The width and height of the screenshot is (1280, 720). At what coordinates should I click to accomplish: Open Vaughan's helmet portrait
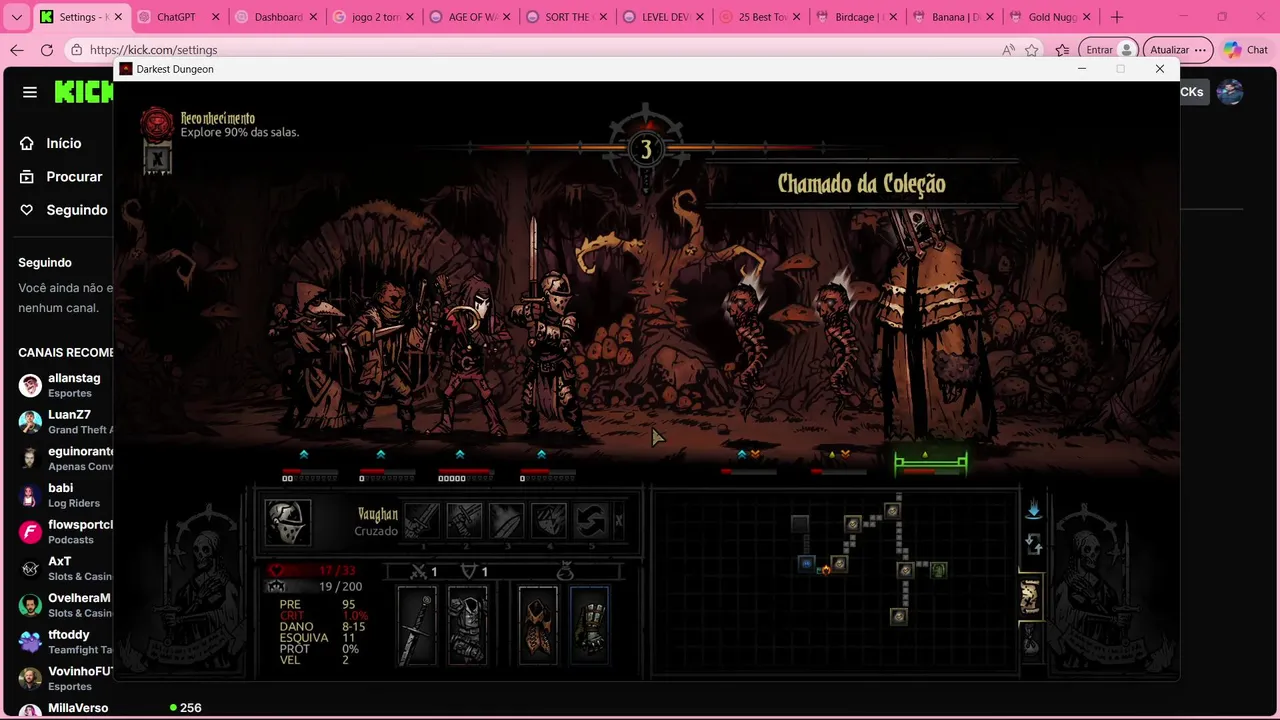pyautogui.click(x=288, y=522)
